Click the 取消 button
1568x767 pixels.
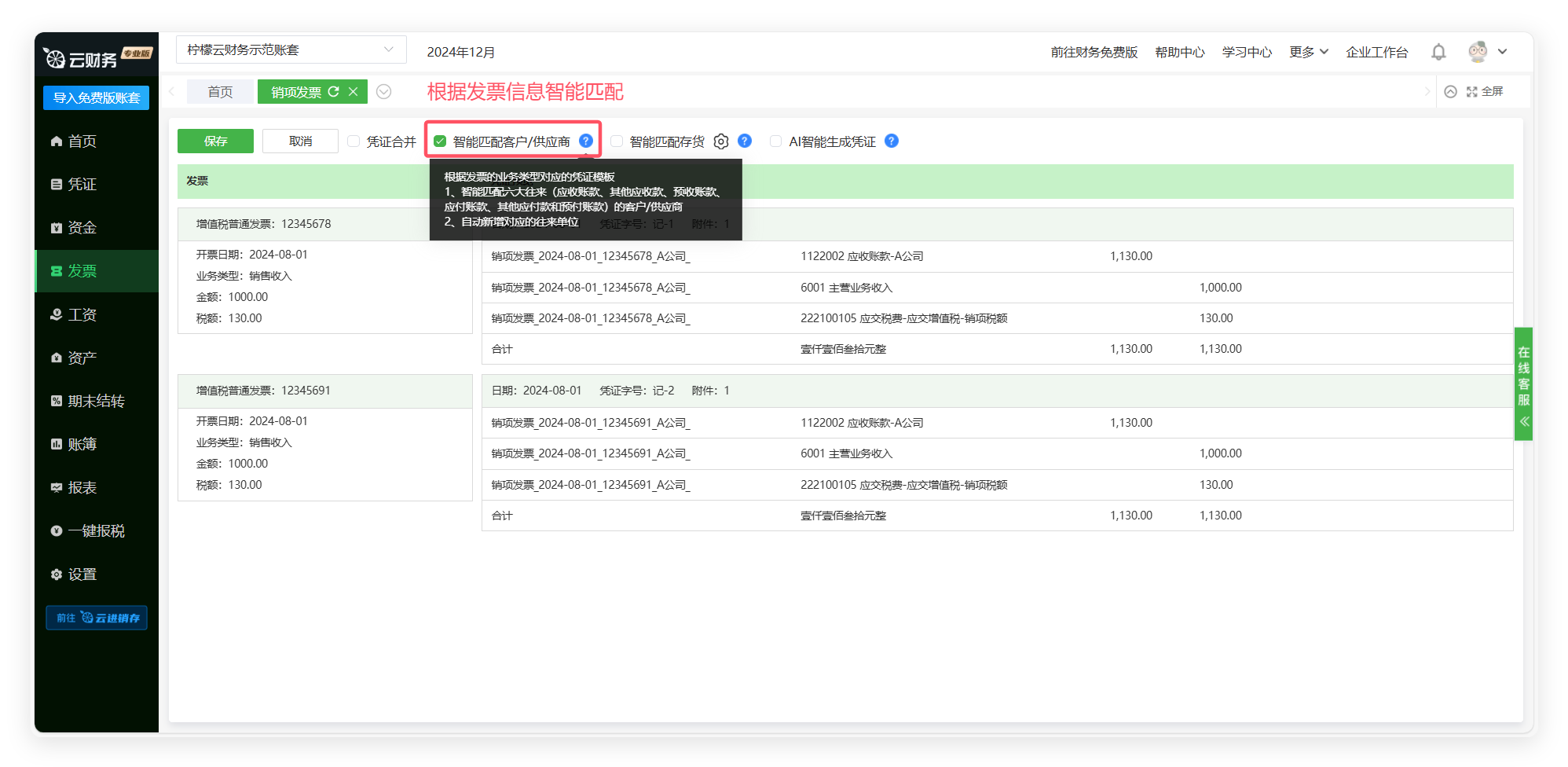pyautogui.click(x=300, y=141)
